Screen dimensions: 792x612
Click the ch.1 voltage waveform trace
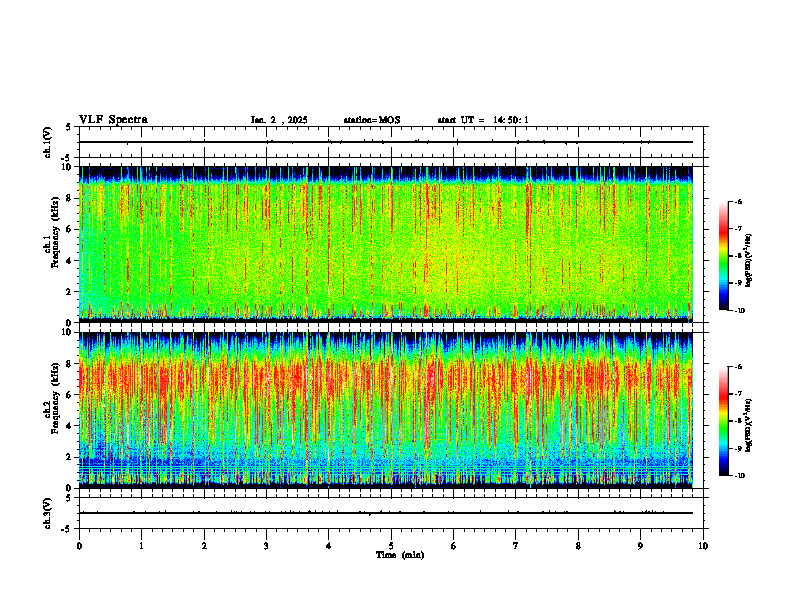tap(386, 142)
